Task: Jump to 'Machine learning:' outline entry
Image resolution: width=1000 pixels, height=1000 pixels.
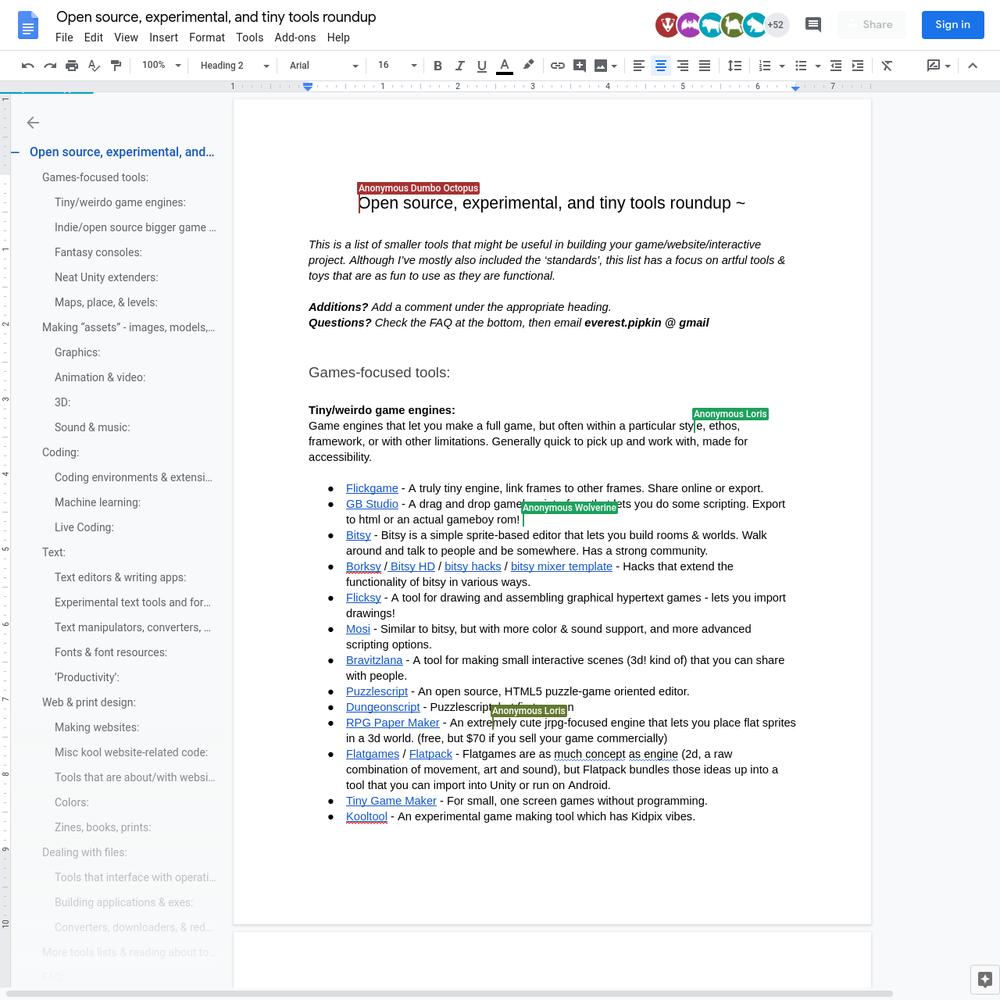Action: tap(98, 503)
